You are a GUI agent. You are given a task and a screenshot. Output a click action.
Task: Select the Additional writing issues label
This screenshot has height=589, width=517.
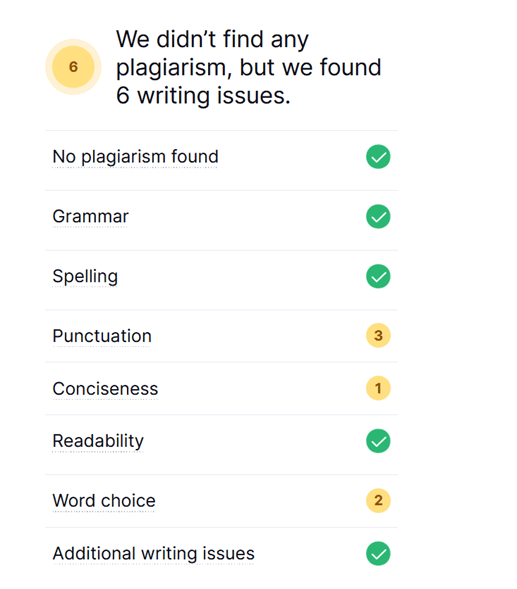pyautogui.click(x=154, y=554)
